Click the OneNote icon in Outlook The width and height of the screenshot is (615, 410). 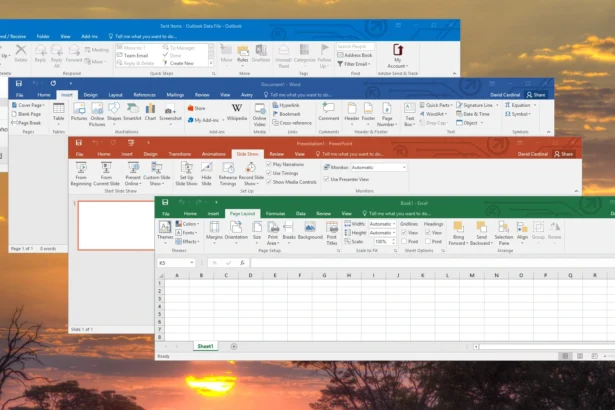tap(260, 54)
